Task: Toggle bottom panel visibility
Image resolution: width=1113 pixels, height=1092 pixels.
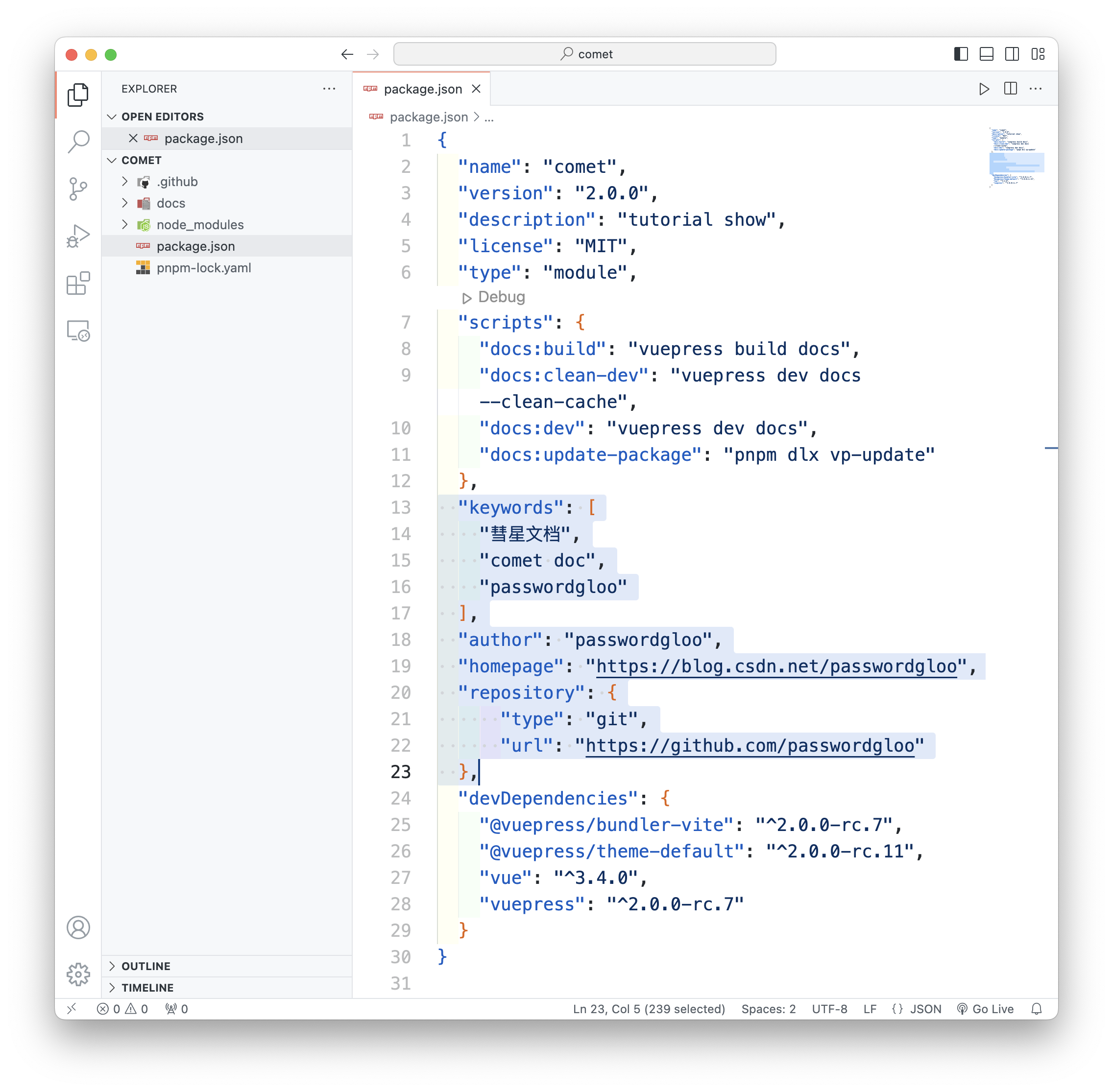Action: [x=986, y=54]
